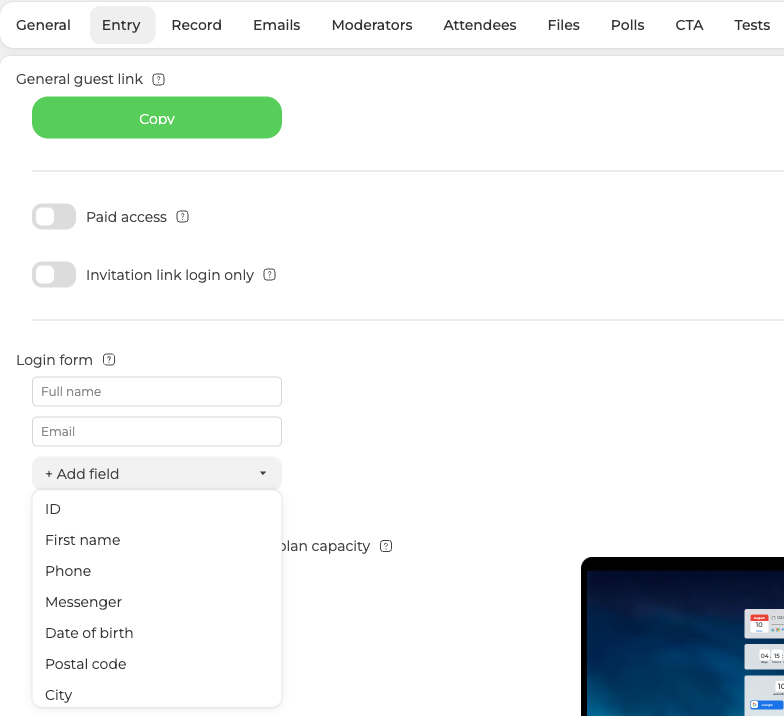Select Phone in the field list
784x716 pixels.
click(x=157, y=571)
